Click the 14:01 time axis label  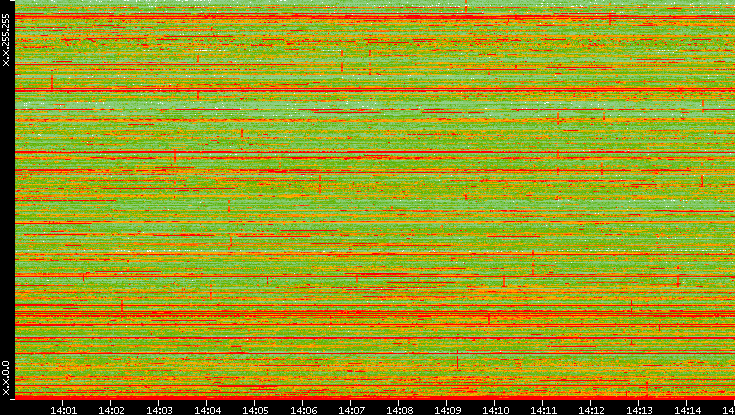click(63, 410)
